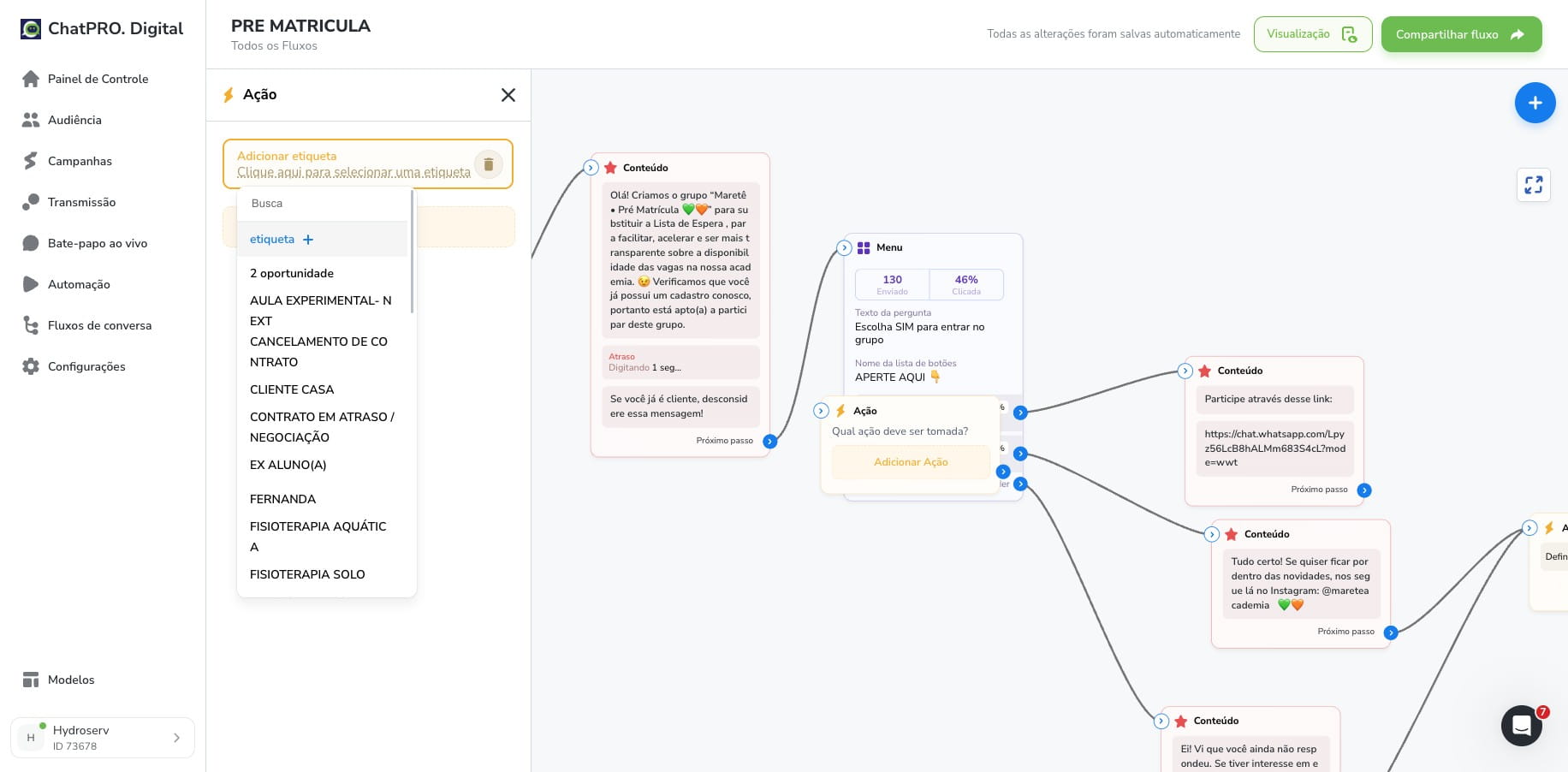Click the ChatPRO logo icon
1568x772 pixels.
coord(31,29)
